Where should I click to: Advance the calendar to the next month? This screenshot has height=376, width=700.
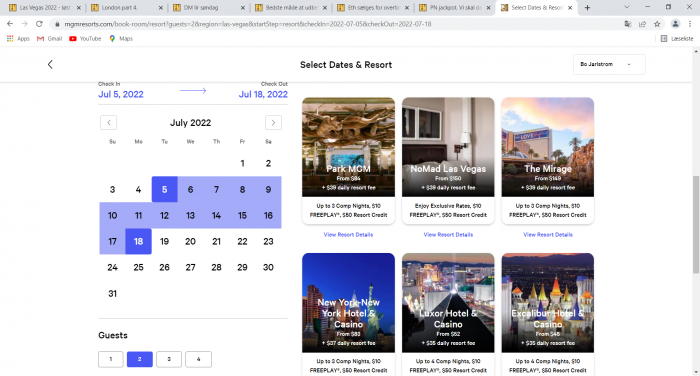click(x=273, y=122)
